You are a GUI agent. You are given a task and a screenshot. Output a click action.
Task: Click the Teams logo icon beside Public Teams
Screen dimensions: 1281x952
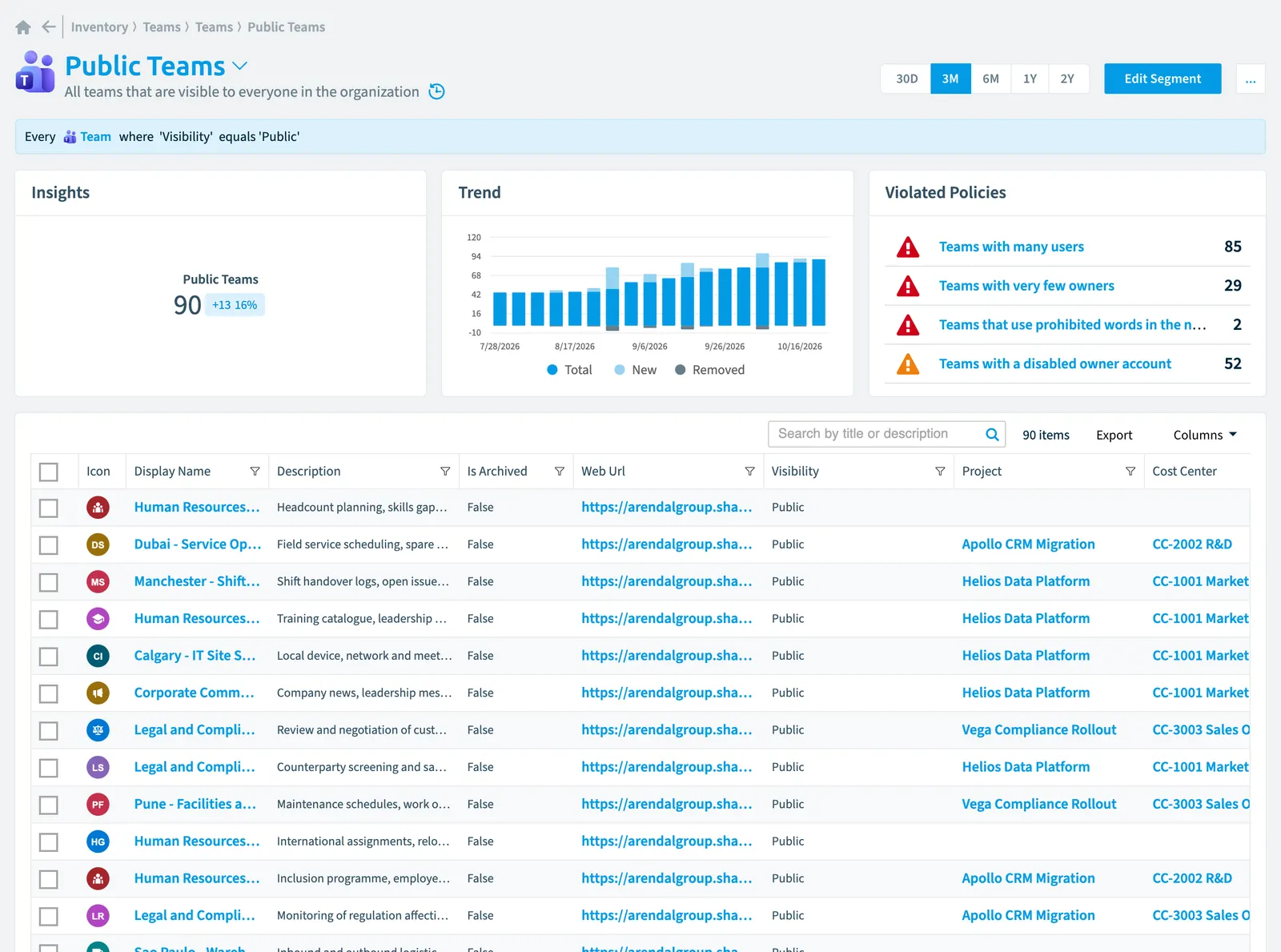(x=35, y=72)
